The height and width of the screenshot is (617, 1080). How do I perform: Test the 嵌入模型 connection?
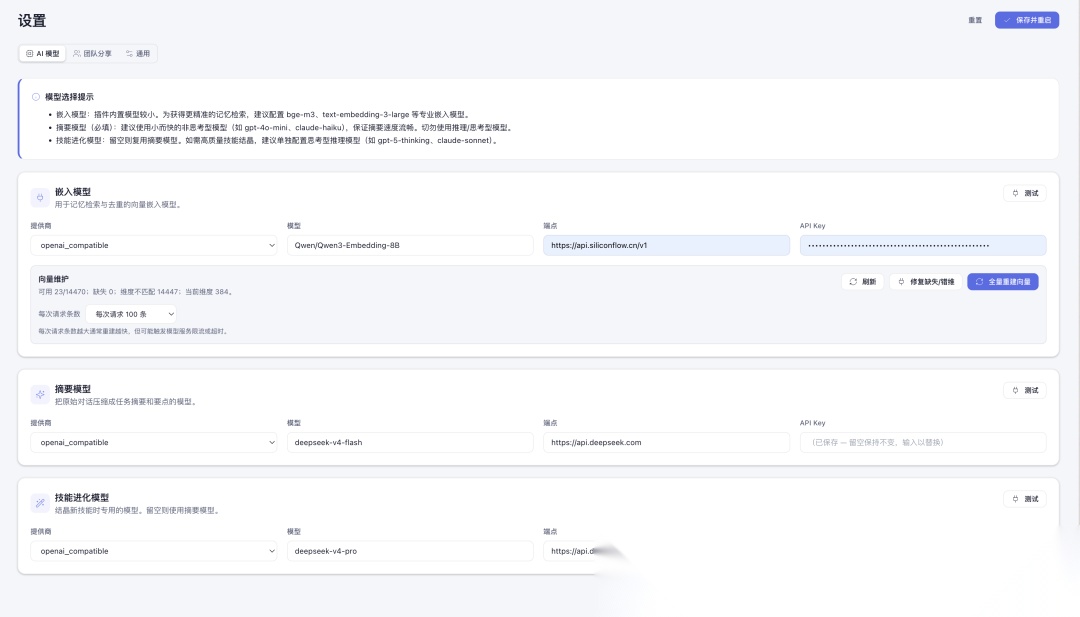(1024, 194)
